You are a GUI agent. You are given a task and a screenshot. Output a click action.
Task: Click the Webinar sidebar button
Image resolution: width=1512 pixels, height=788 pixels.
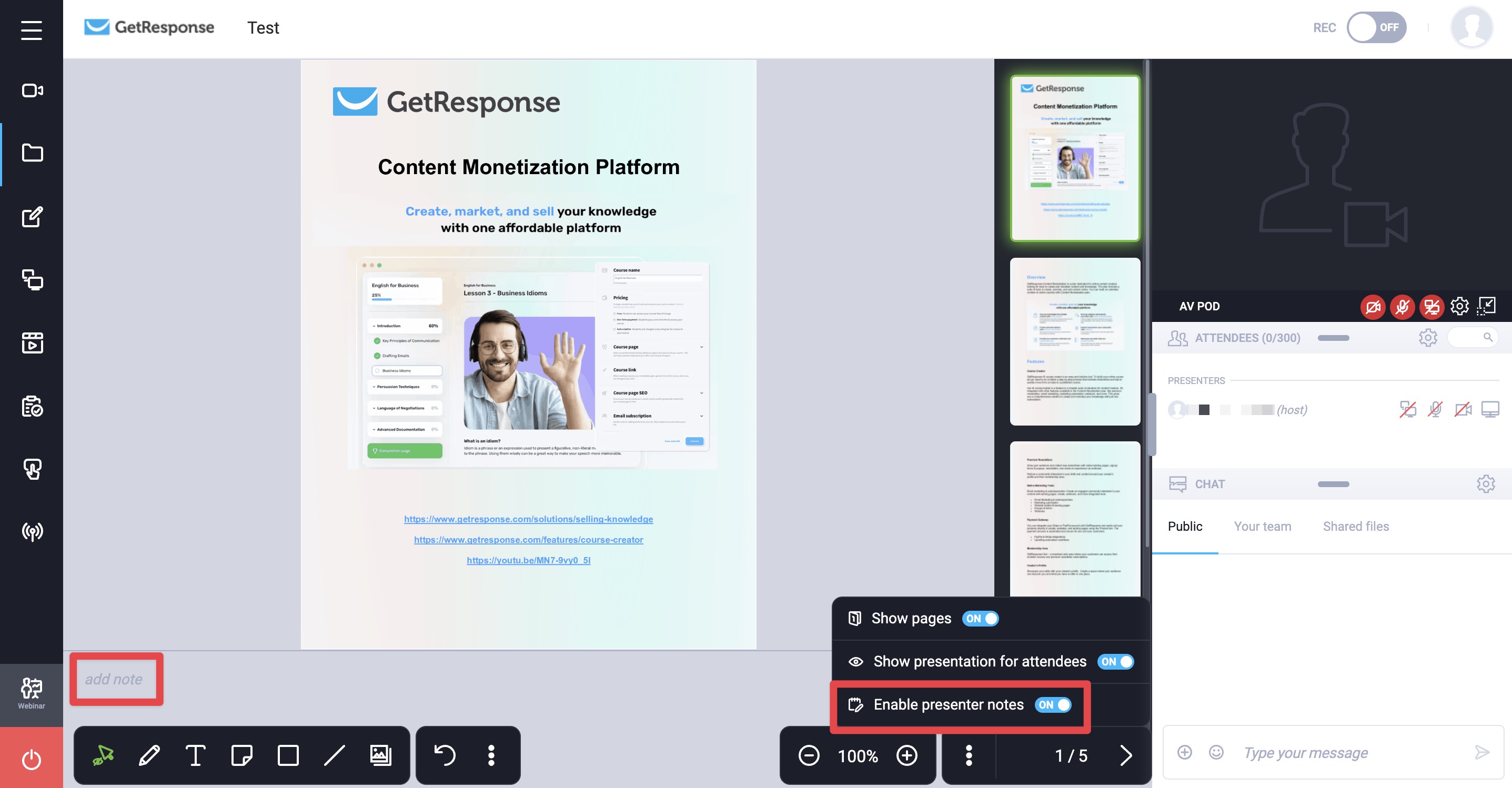point(31,694)
